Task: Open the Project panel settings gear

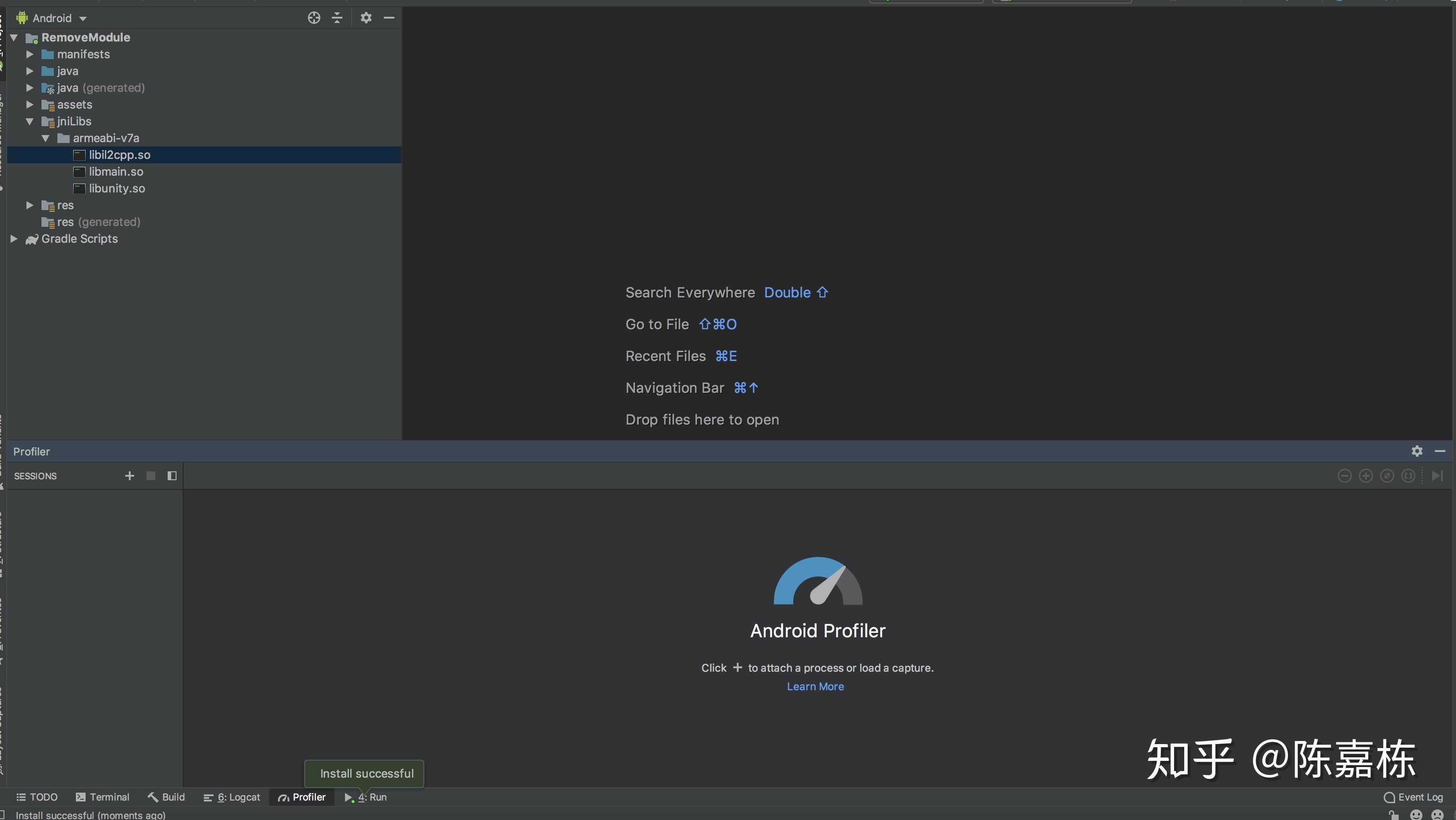Action: [x=366, y=18]
